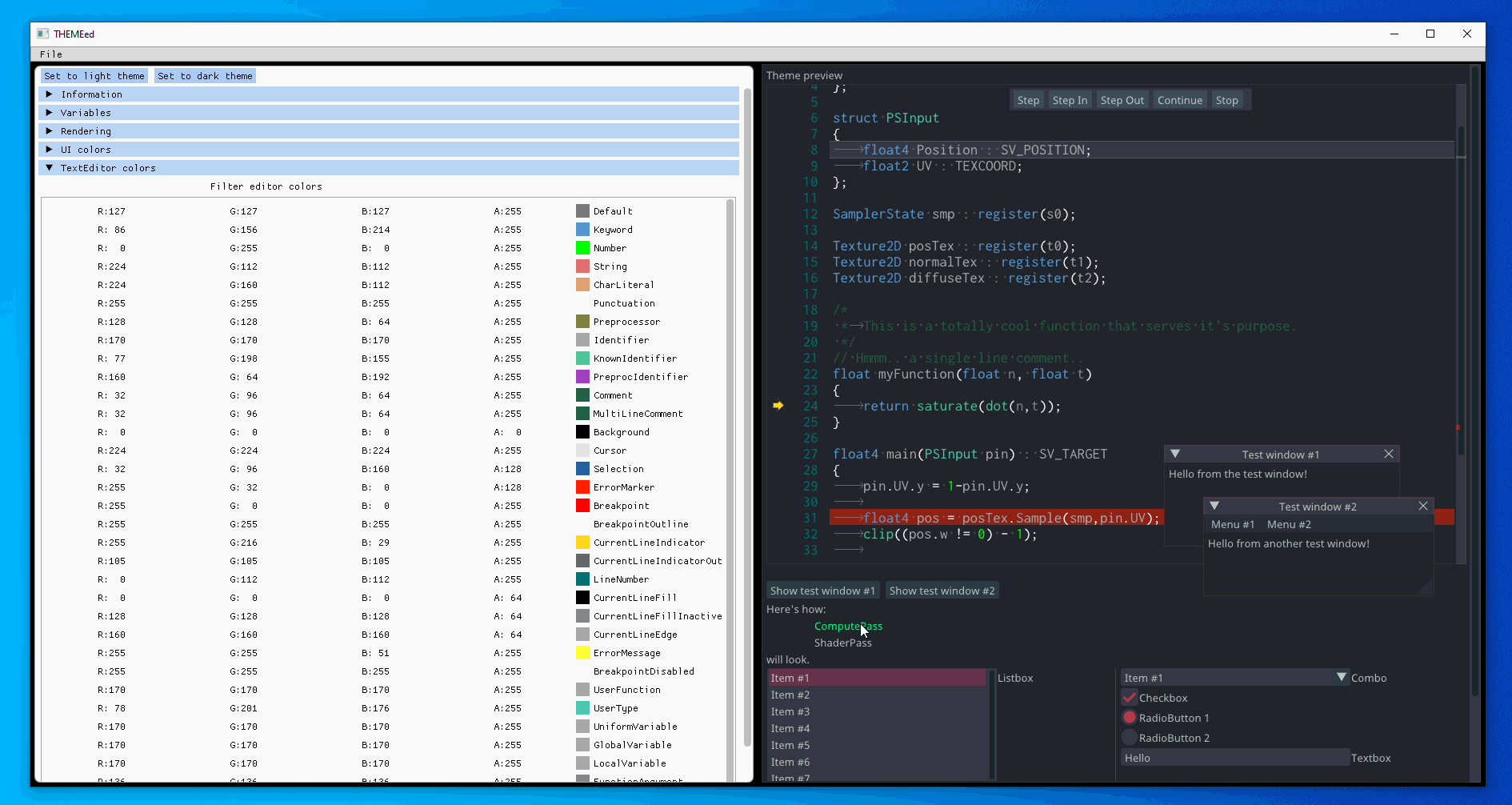Expand the Information section
Viewport: 1512px width, 805px height.
tap(389, 94)
